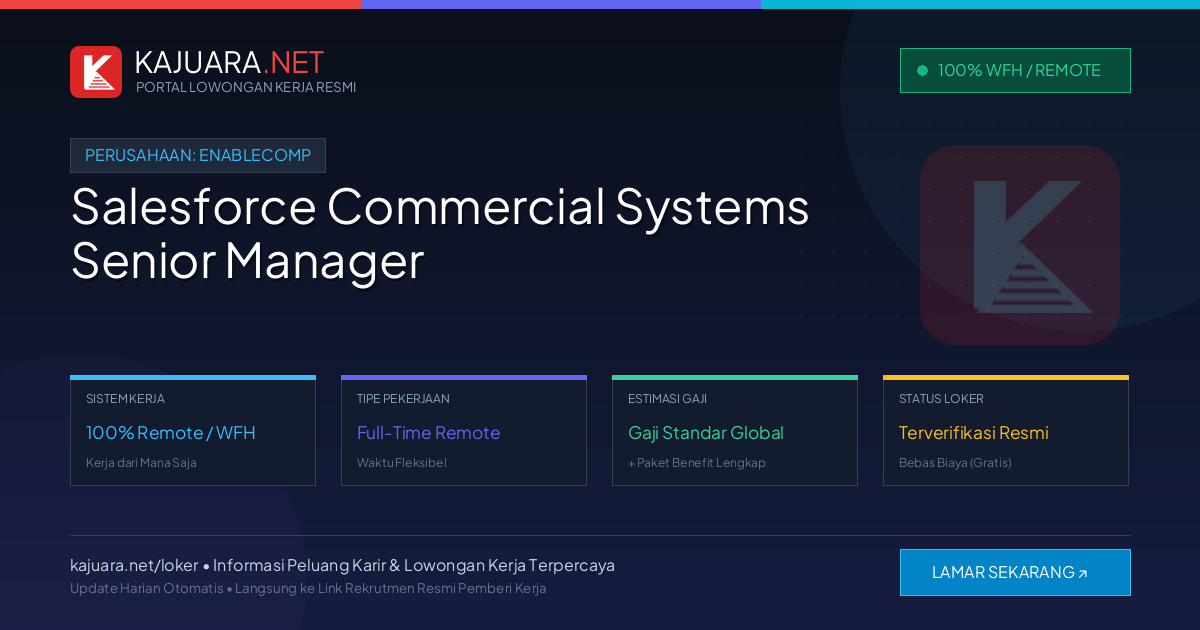Click the LAMAR SEKARANG button

point(1015,573)
